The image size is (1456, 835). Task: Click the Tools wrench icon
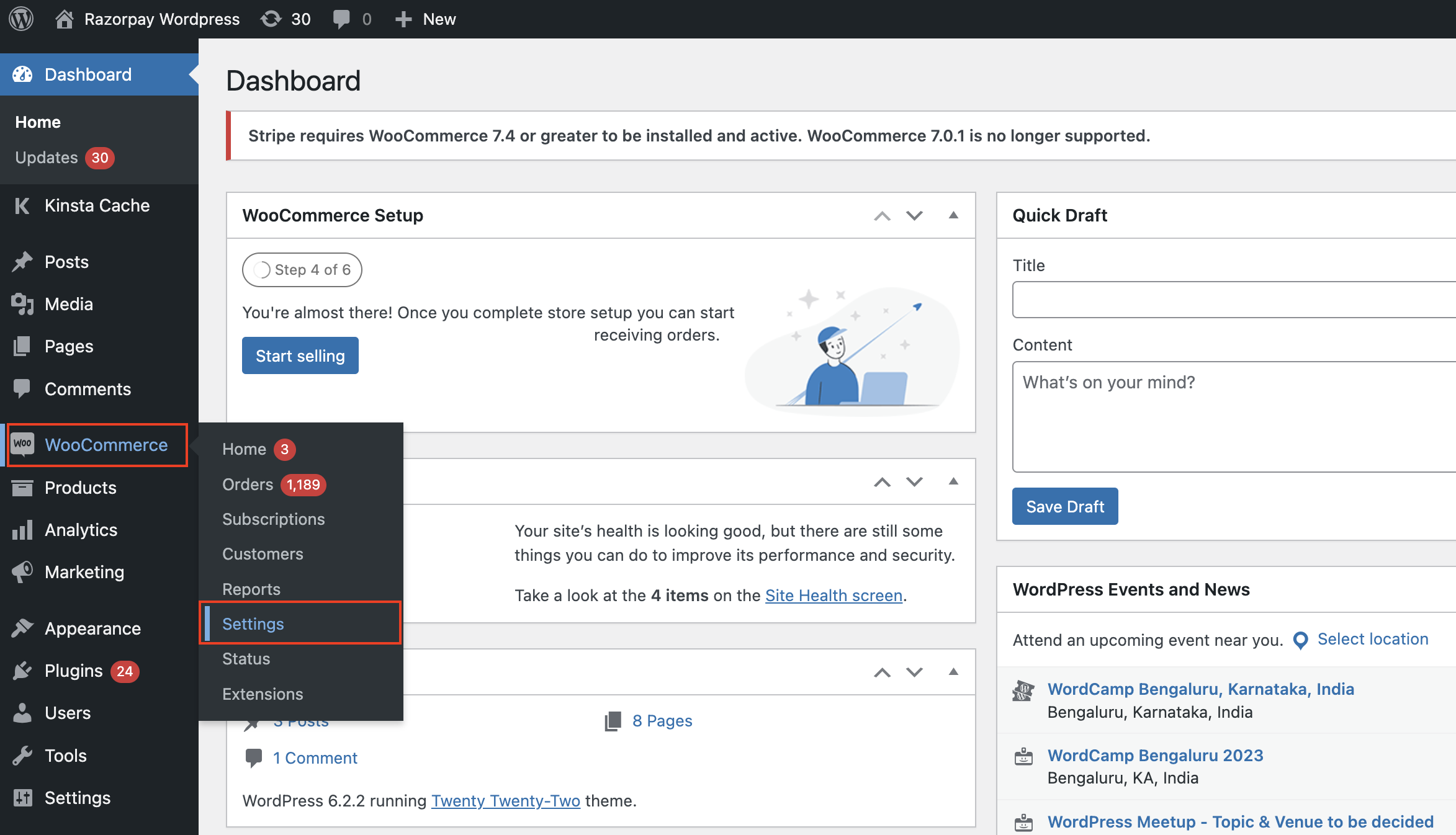(22, 756)
